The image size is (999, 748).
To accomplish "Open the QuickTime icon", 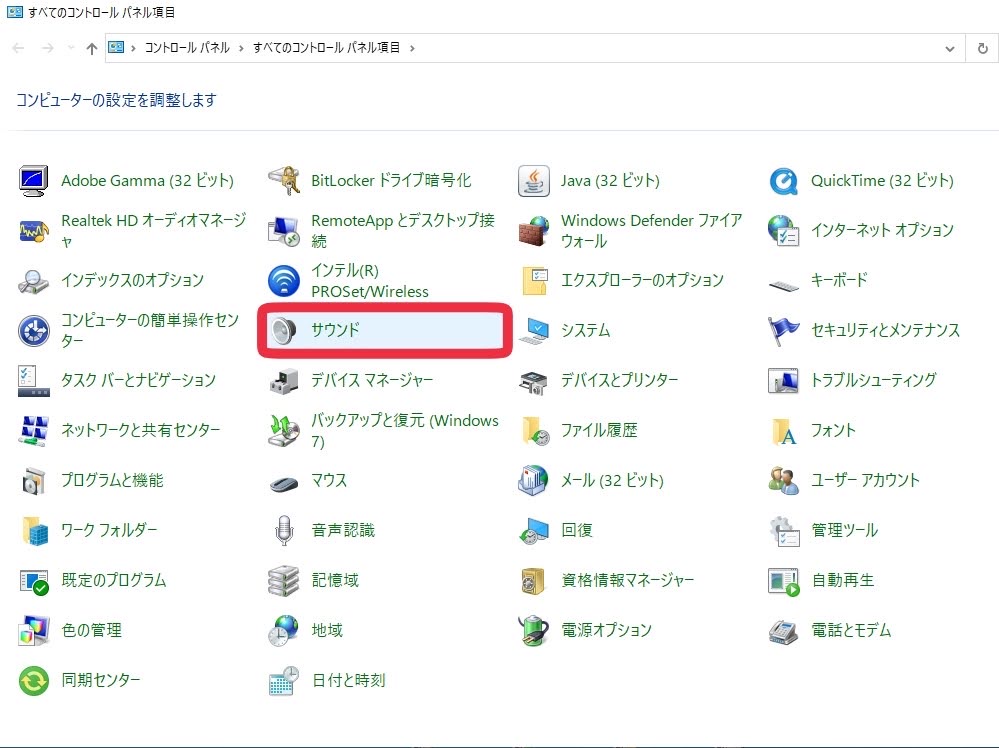I will click(x=783, y=181).
